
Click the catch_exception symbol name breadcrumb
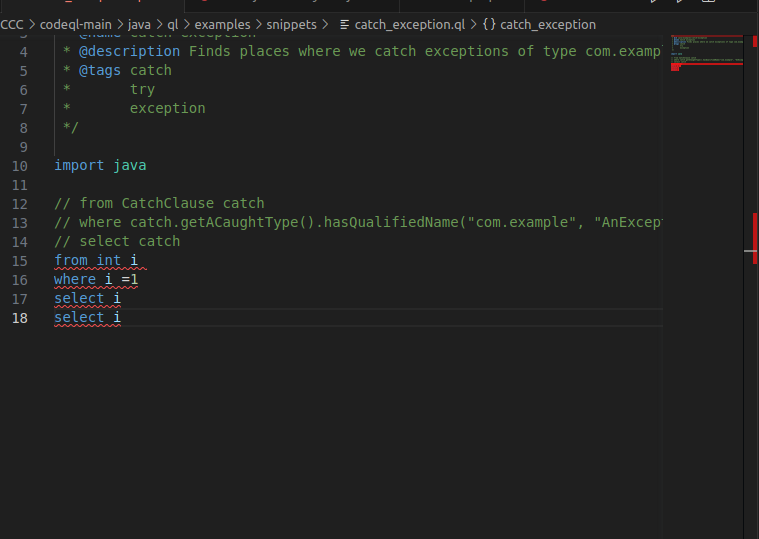tap(547, 24)
